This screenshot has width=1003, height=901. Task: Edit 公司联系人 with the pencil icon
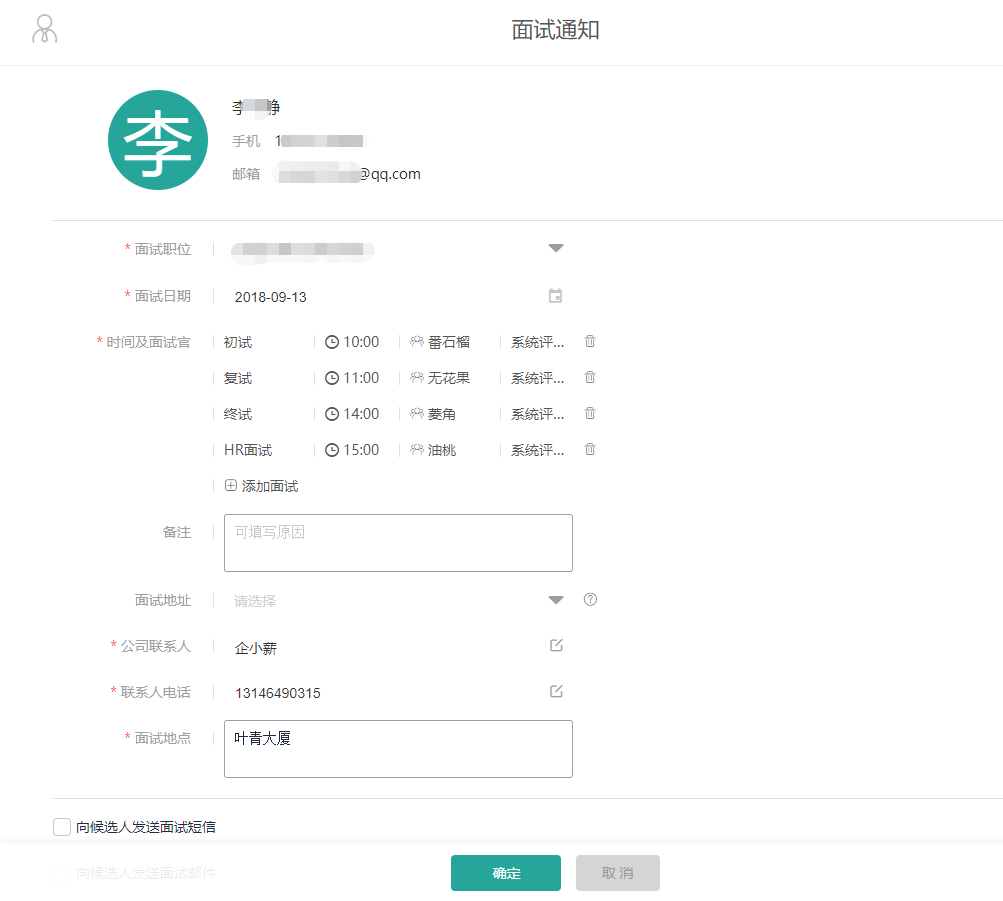[x=557, y=645]
